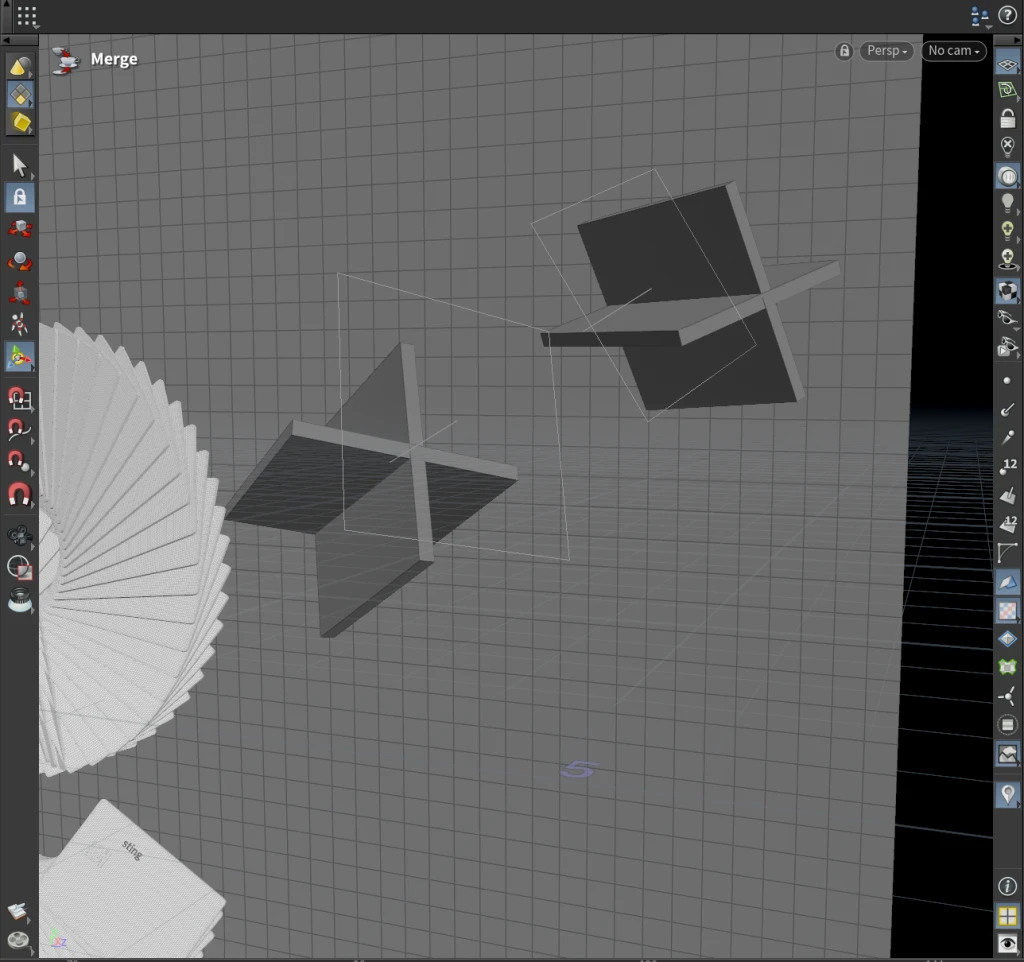Disable lighting crossed bulb icon
Image resolution: width=1024 pixels, height=962 pixels.
pos(1007,146)
